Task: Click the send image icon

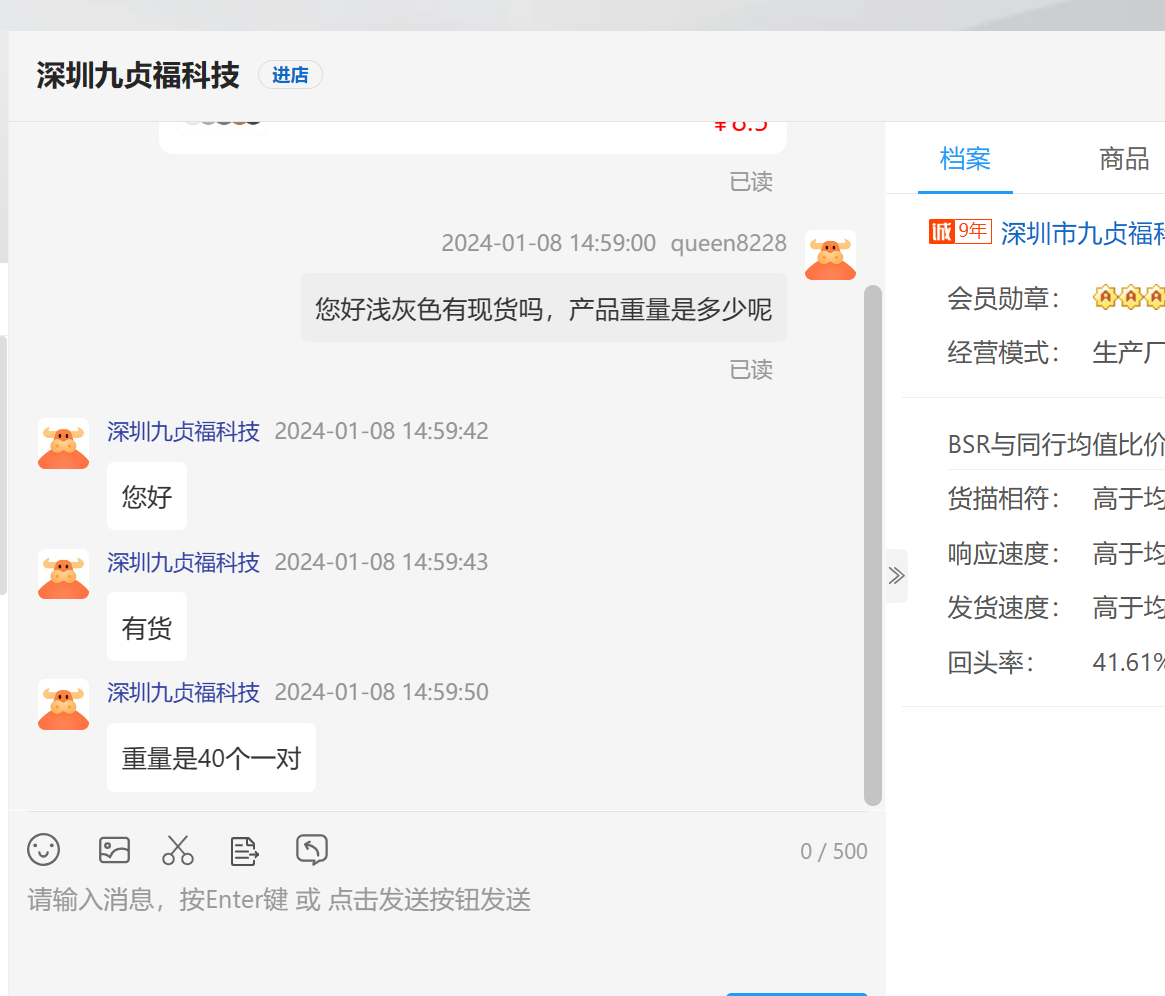Action: point(114,850)
